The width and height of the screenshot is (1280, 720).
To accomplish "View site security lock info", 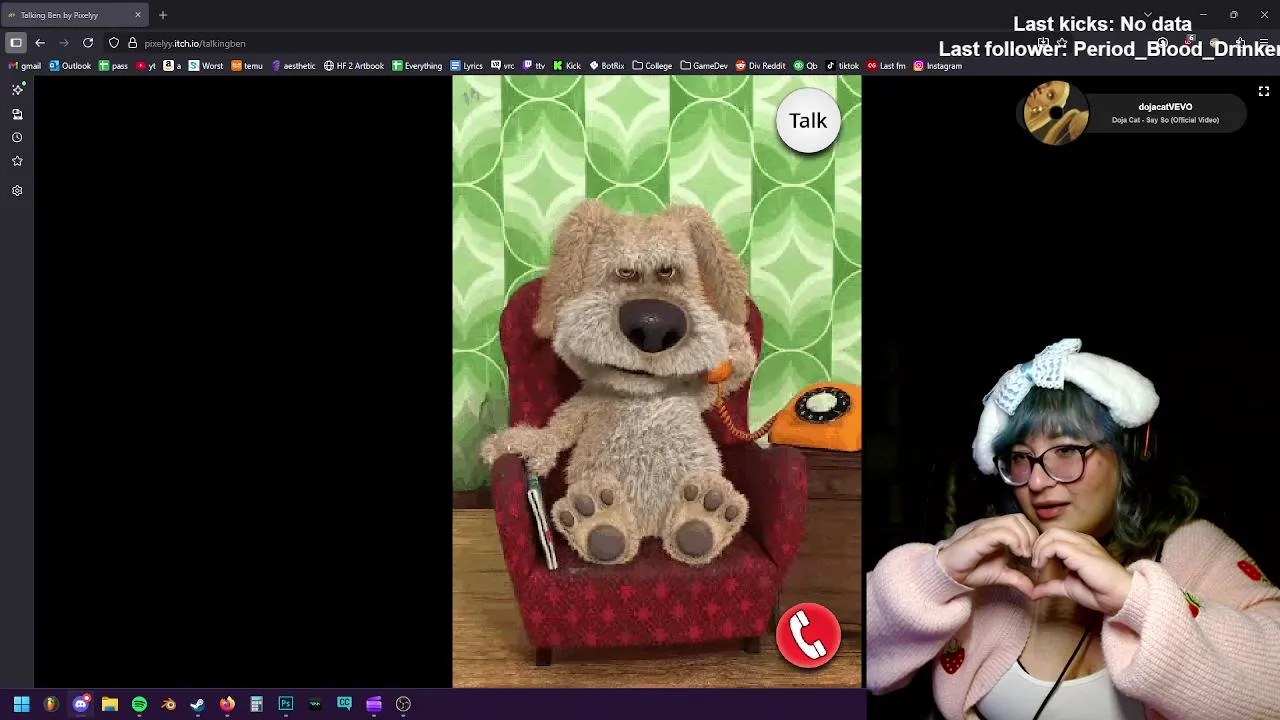I will pyautogui.click(x=132, y=43).
